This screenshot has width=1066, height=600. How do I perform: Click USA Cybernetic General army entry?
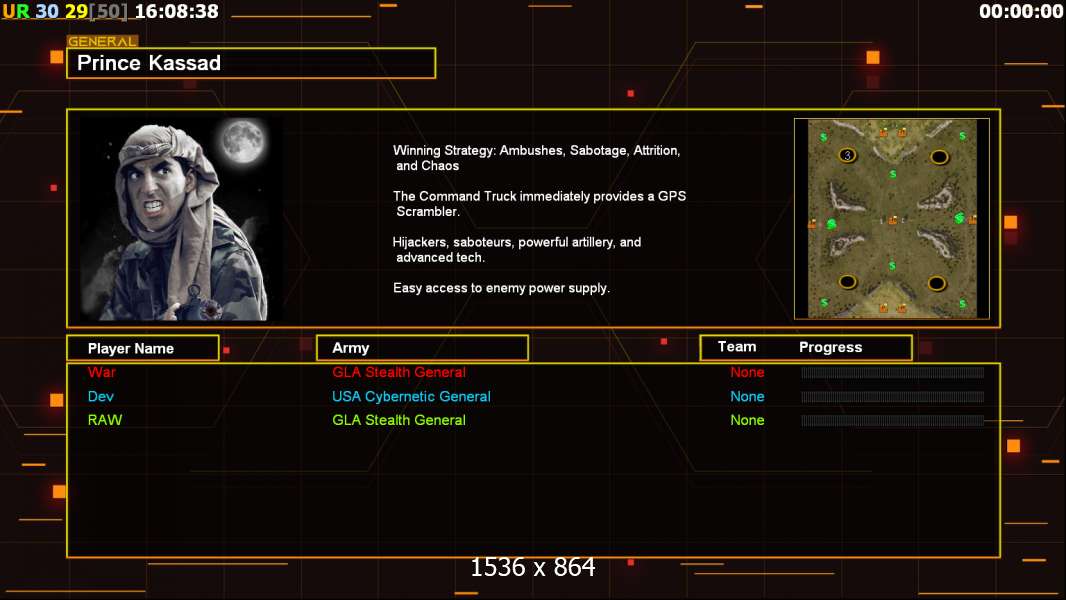click(x=411, y=396)
